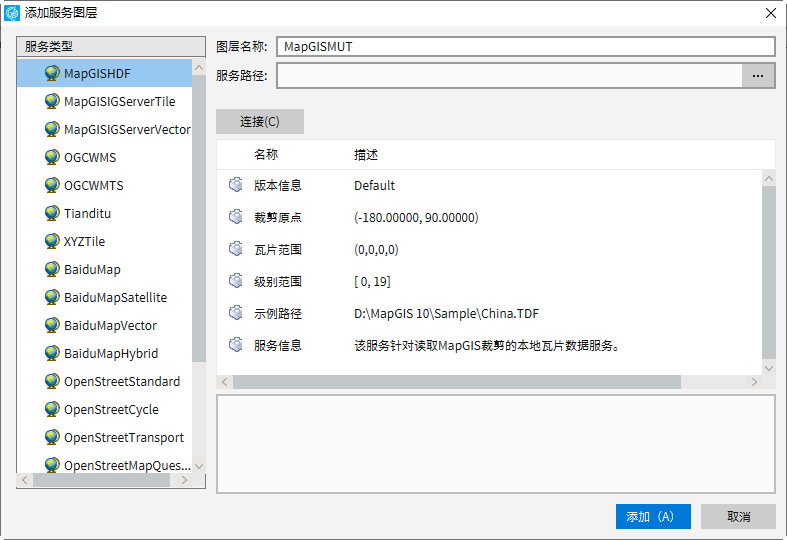This screenshot has height=540, width=787.
Task: Click the icon for the 示例路径 row
Action: click(x=236, y=314)
